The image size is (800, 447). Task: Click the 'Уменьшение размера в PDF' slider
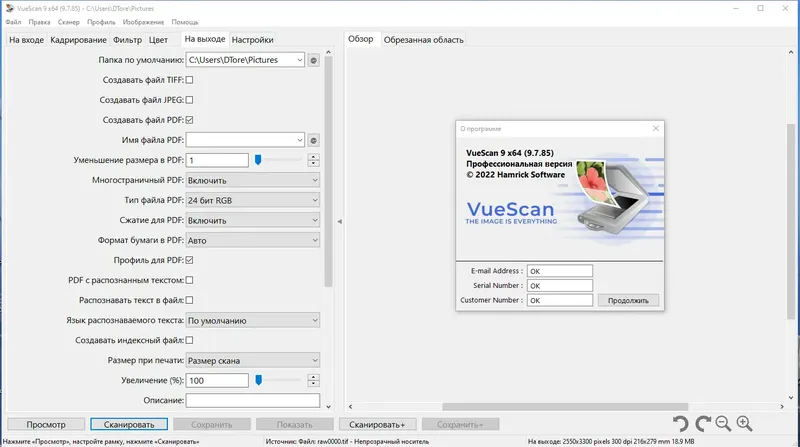278,160
